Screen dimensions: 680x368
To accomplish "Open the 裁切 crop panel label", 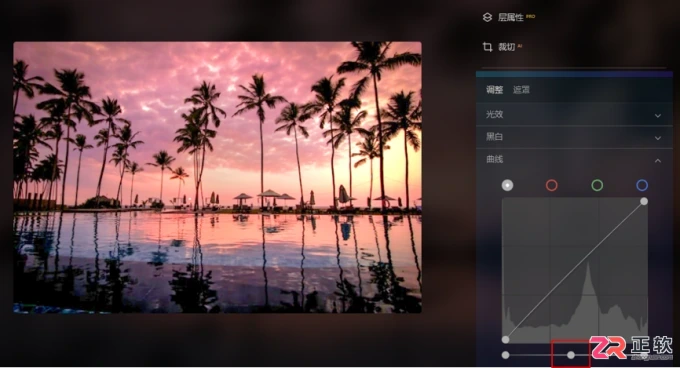I will click(x=506, y=47).
